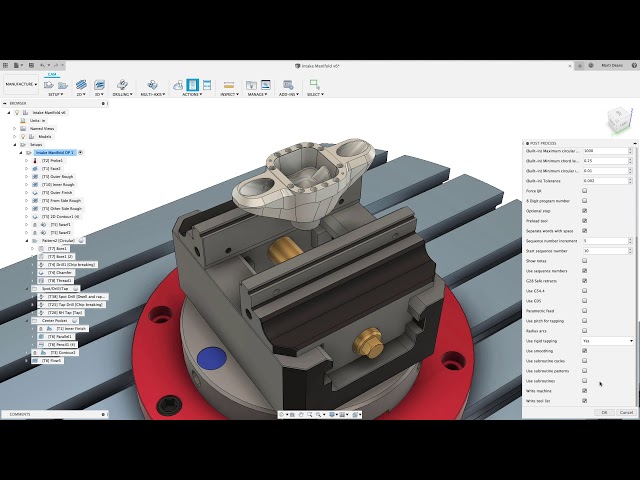This screenshot has width=640, height=480.
Task: Click the Setup Sheet icon in Actions
Action: pyautogui.click(x=207, y=85)
